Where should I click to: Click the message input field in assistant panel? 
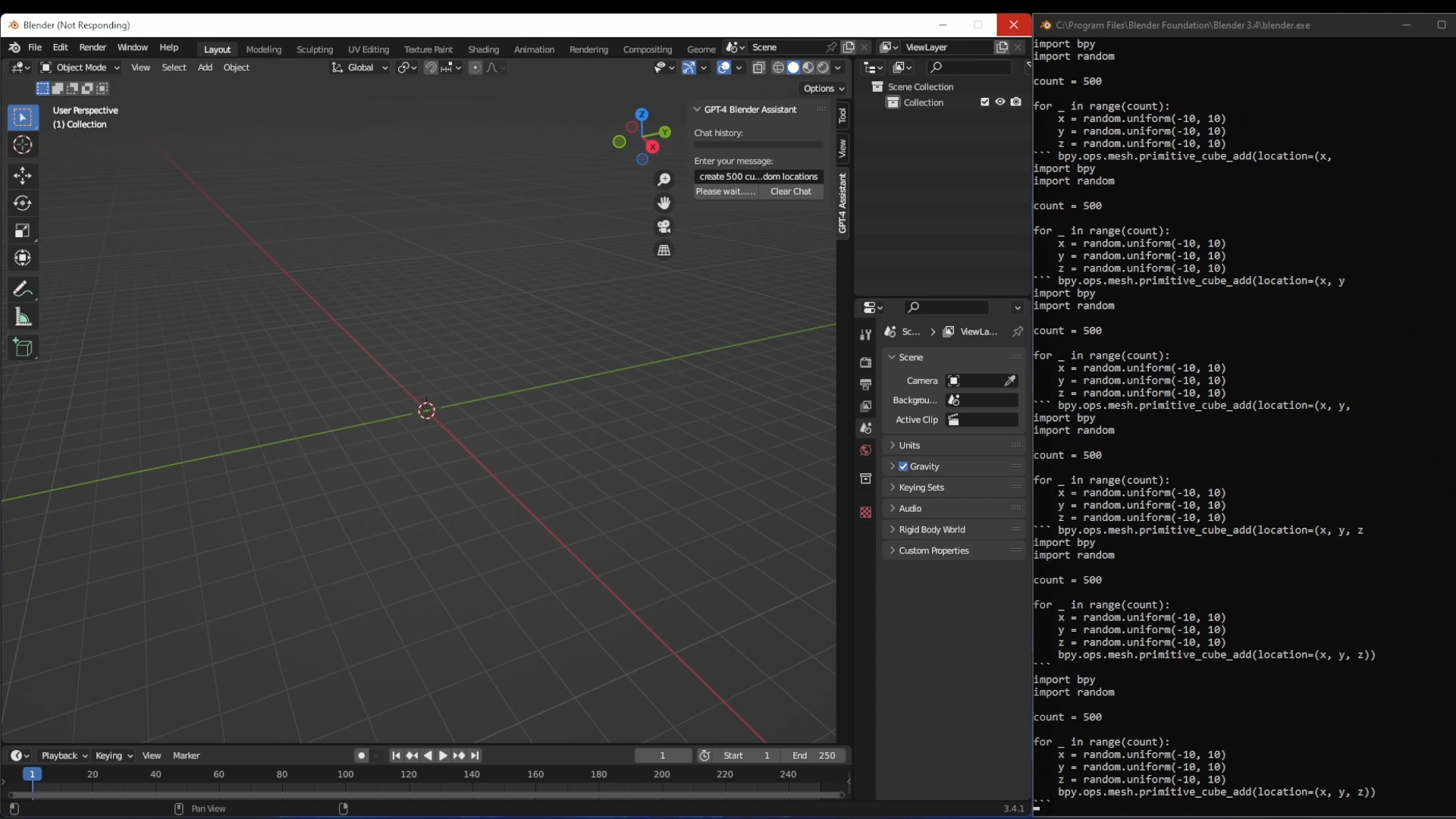[758, 177]
